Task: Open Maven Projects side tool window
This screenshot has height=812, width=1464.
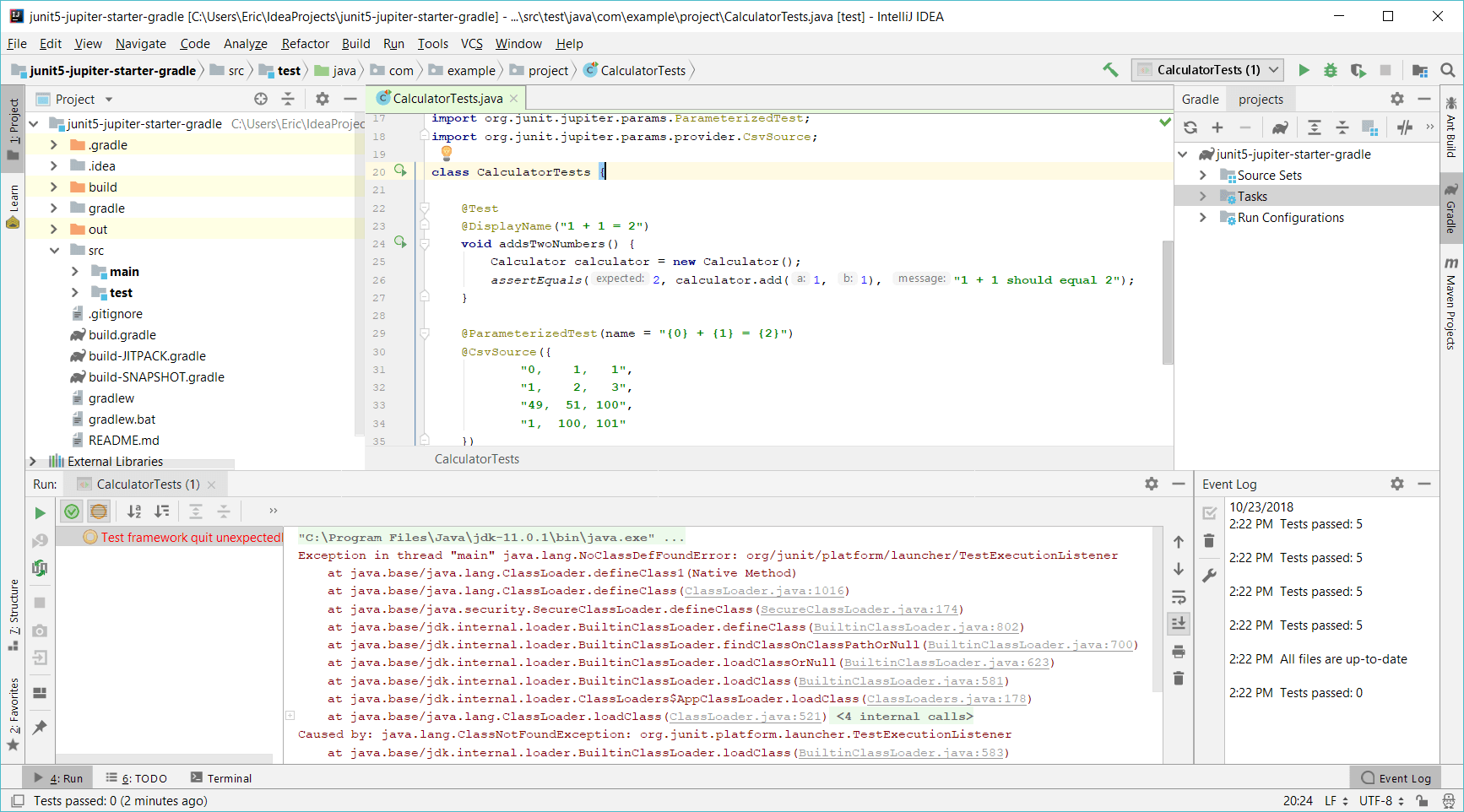Action: 1450,303
